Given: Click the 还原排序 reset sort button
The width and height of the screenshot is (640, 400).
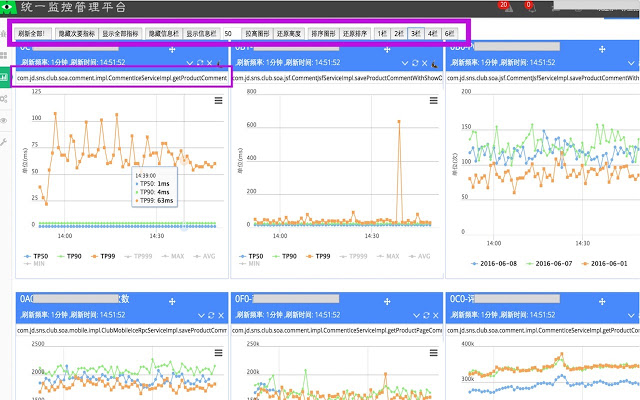Looking at the screenshot, I should 355,33.
